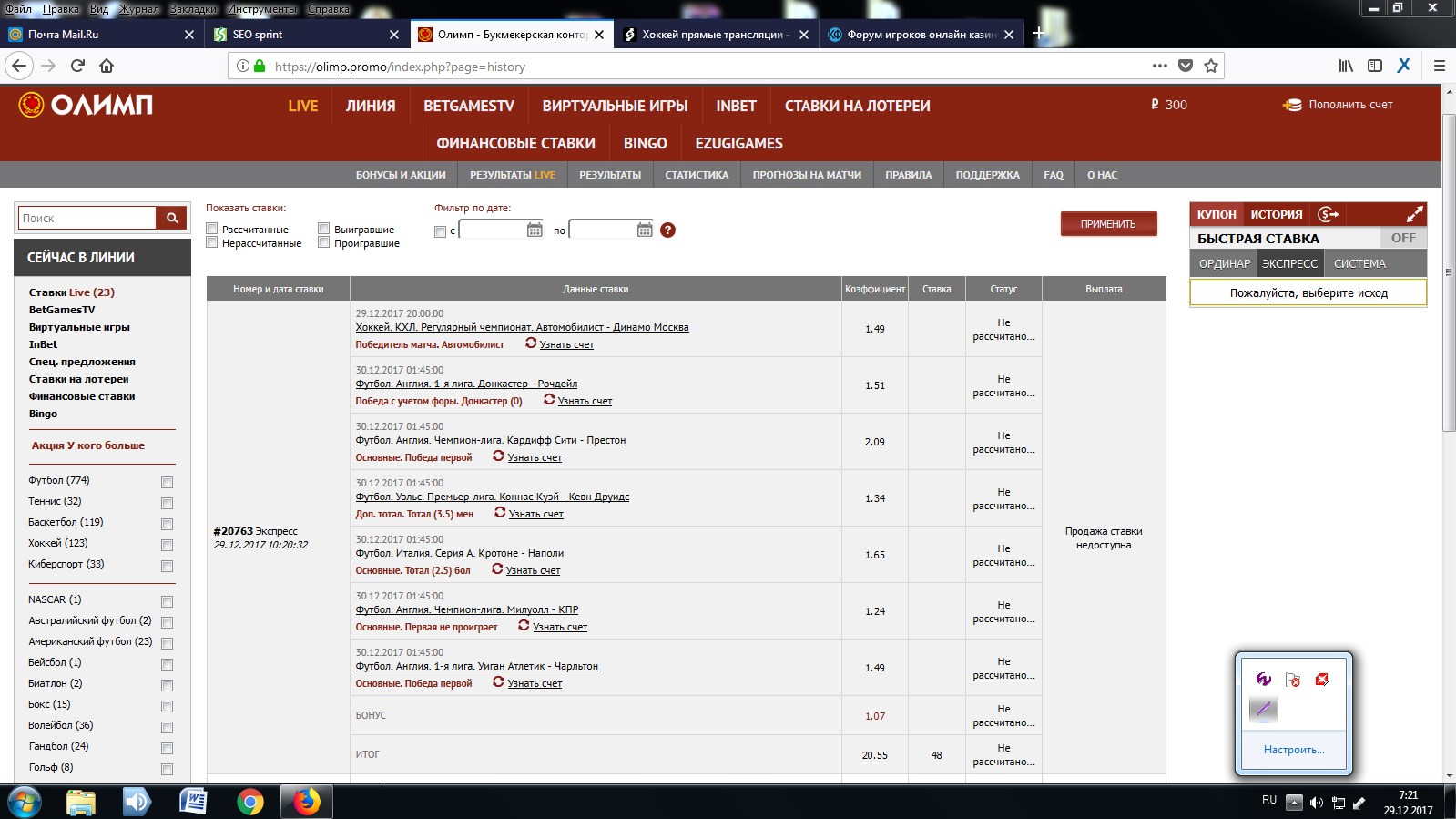The image size is (1456, 819).
Task: Expand the coupon panel arrows icon
Action: click(x=1414, y=214)
